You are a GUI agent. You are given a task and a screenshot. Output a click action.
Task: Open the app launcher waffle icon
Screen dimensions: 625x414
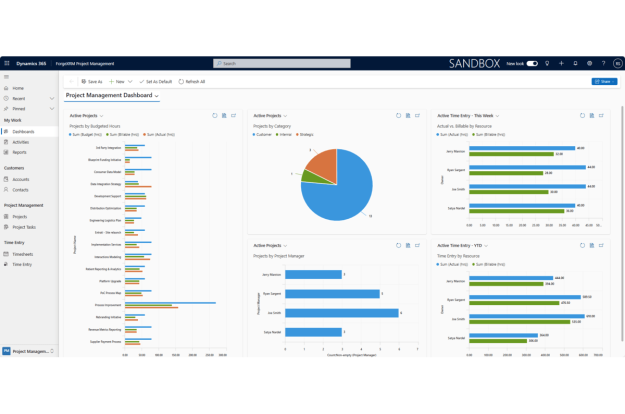(x=7, y=63)
